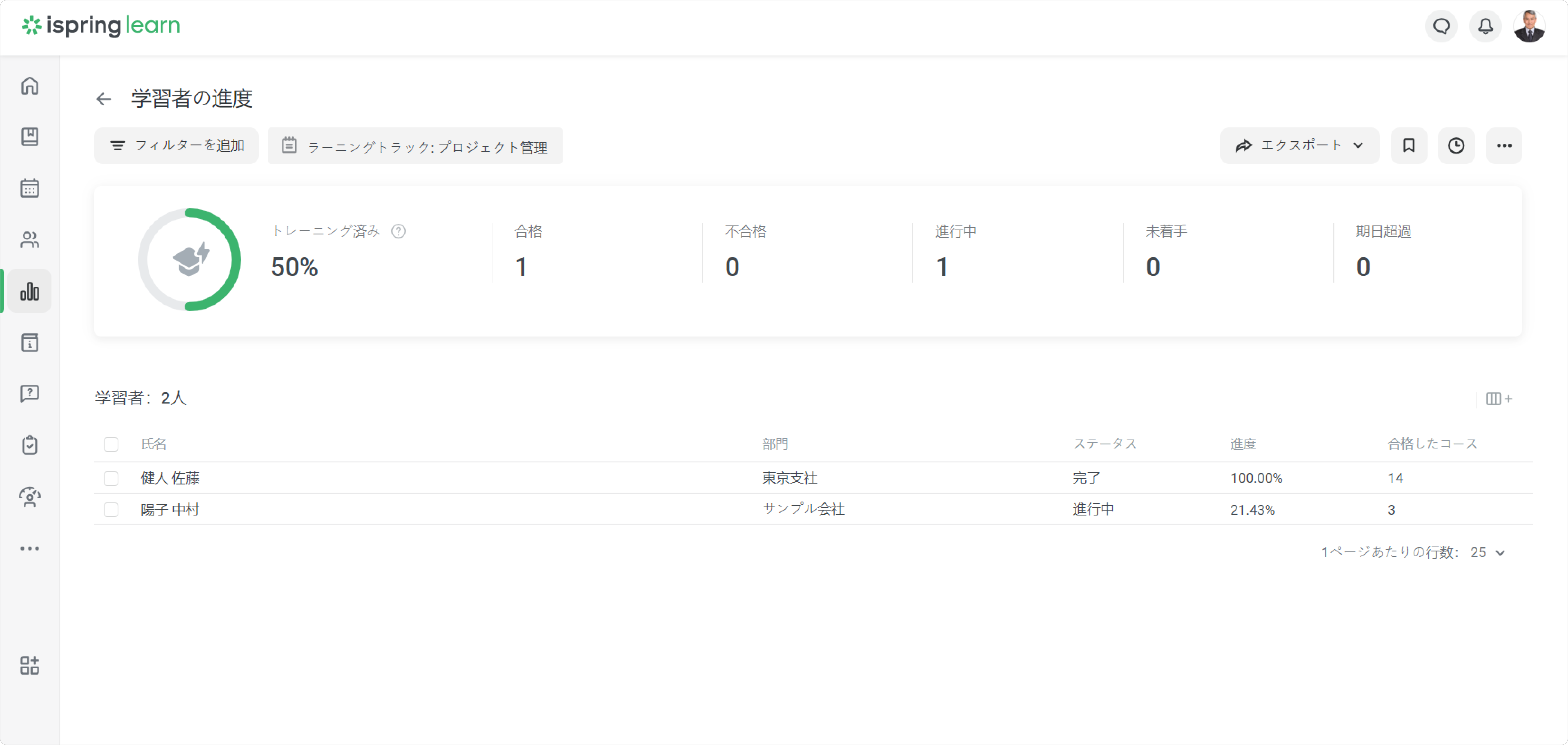Click the 不合格 summary count
This screenshot has height=745, width=1568.
point(732,267)
